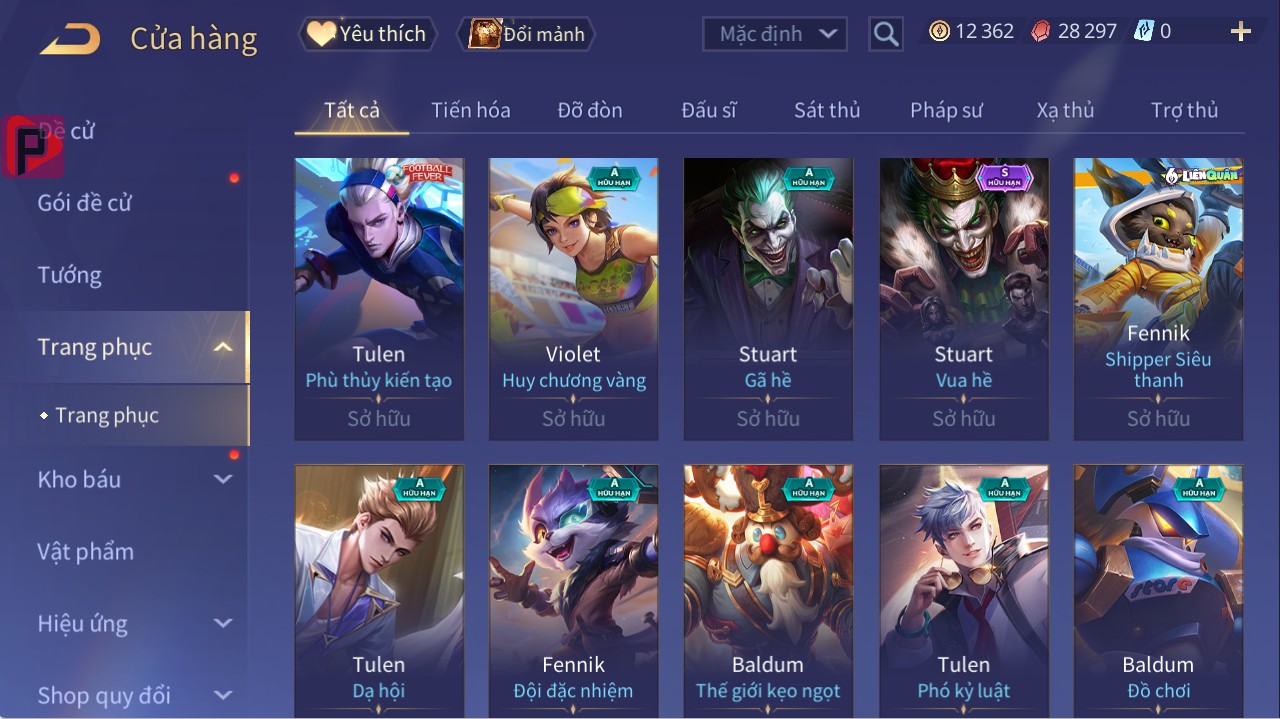
Task: Open the Yêu thích heart favorites
Action: point(368,34)
